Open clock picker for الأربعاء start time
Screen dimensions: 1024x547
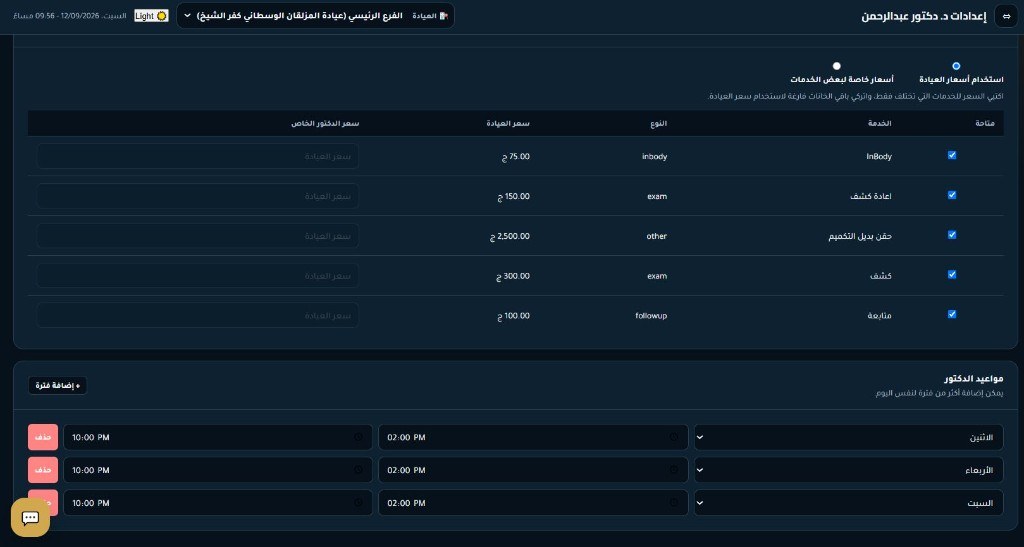point(673,470)
